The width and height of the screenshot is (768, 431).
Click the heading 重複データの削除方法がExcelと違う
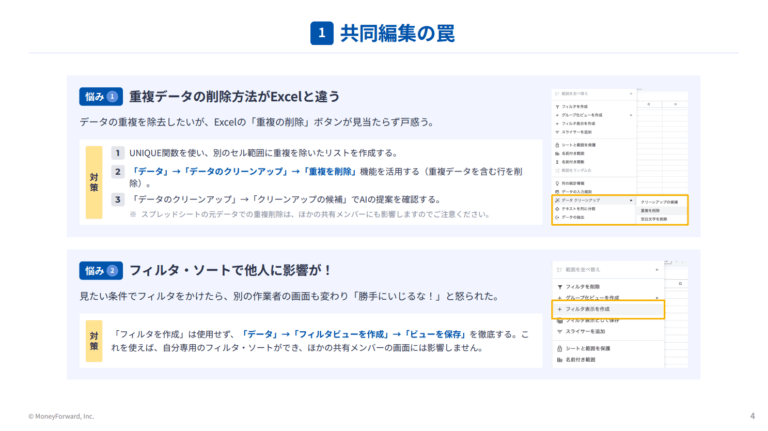click(x=234, y=96)
